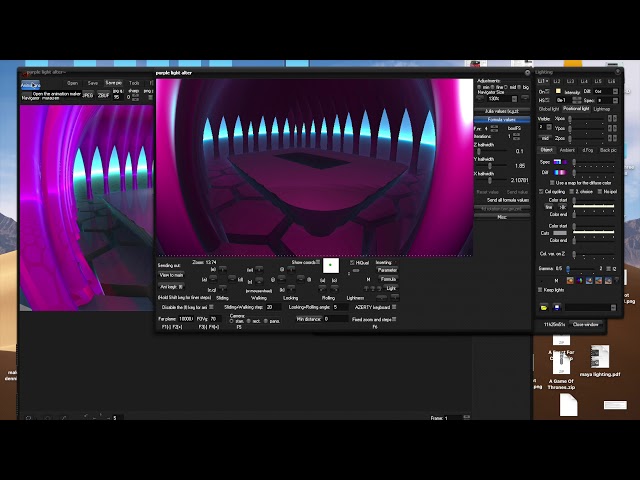Switch to the Li3 light tab
This screenshot has width=640, height=480.
pyautogui.click(x=571, y=81)
